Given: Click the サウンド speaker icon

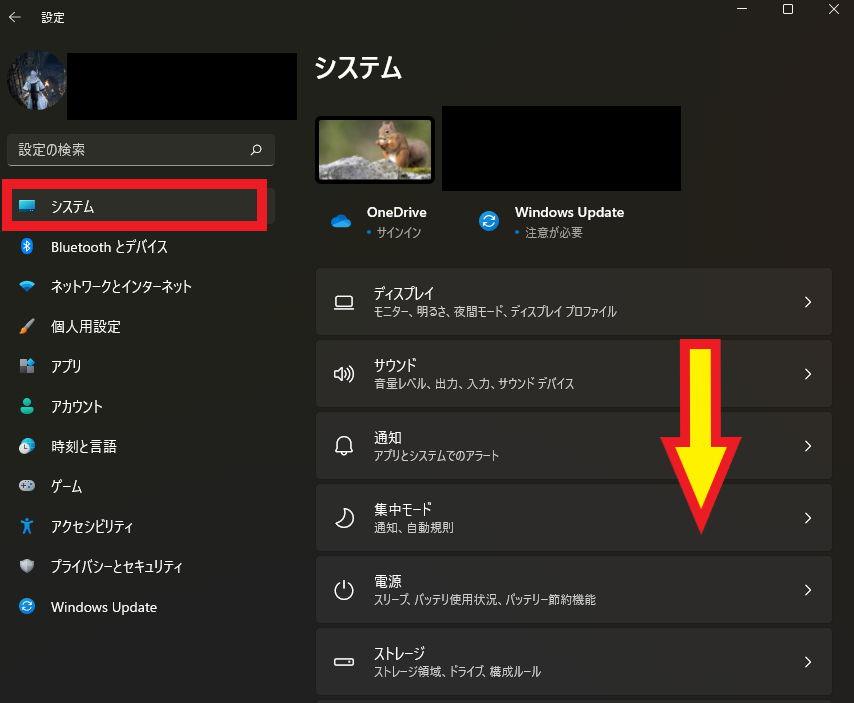Looking at the screenshot, I should click(344, 373).
